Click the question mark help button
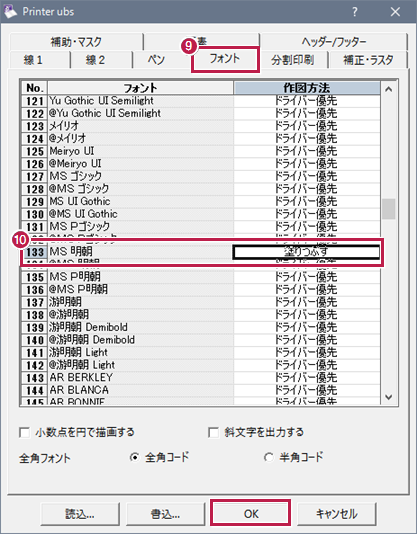 tap(355, 12)
